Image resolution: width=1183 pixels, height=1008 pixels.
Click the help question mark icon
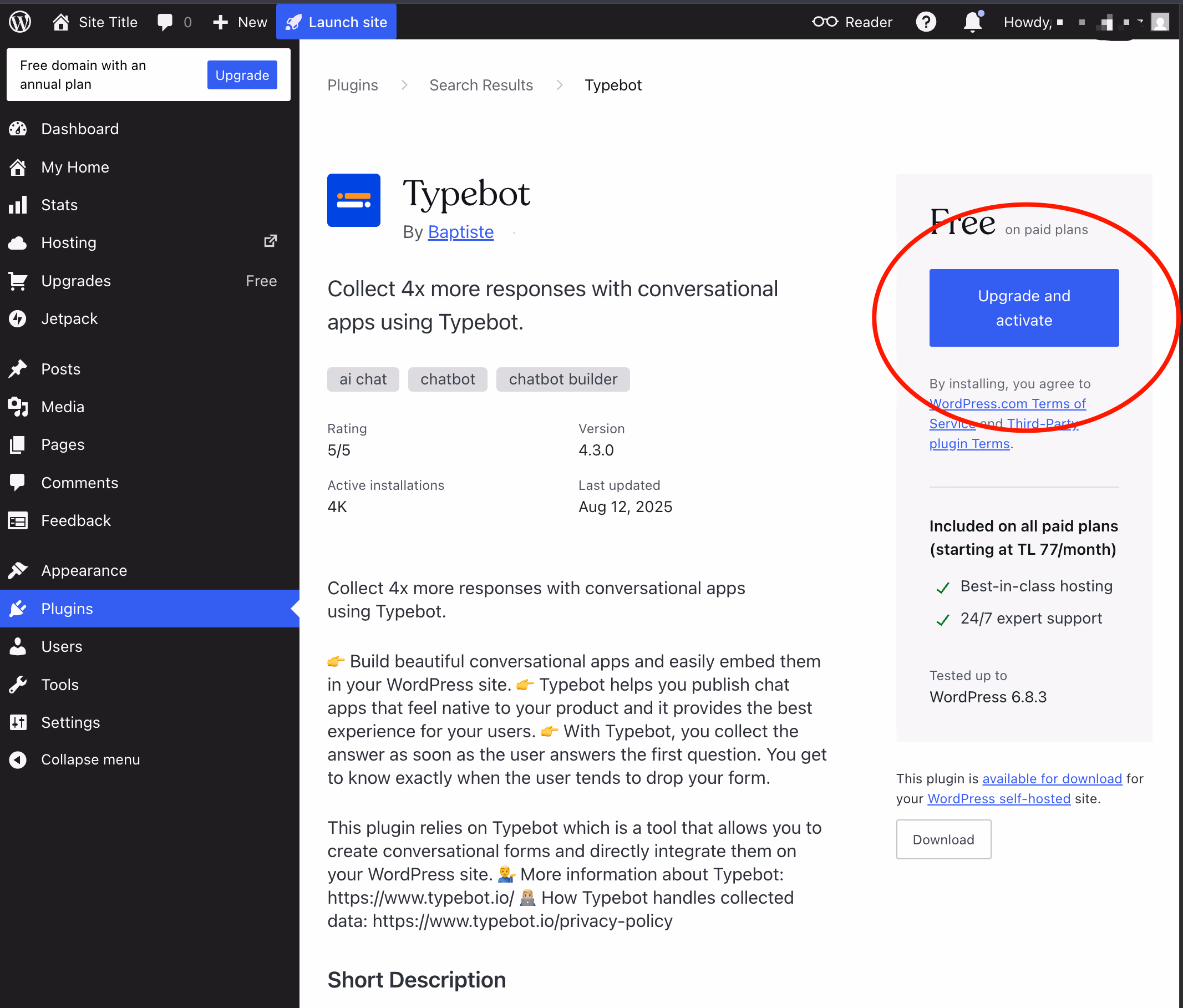pos(926,22)
